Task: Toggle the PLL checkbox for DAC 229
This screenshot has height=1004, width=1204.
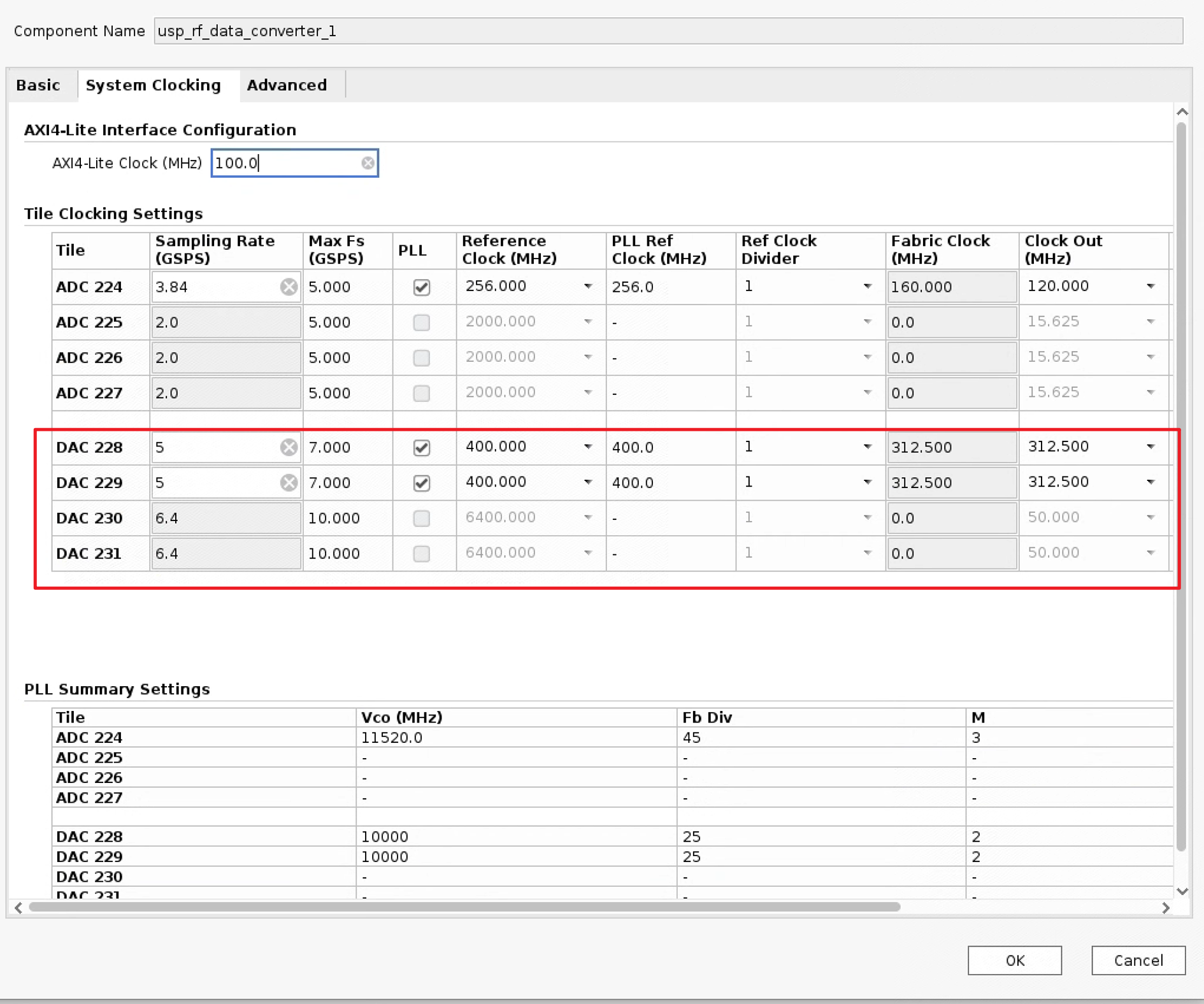Action: click(421, 483)
